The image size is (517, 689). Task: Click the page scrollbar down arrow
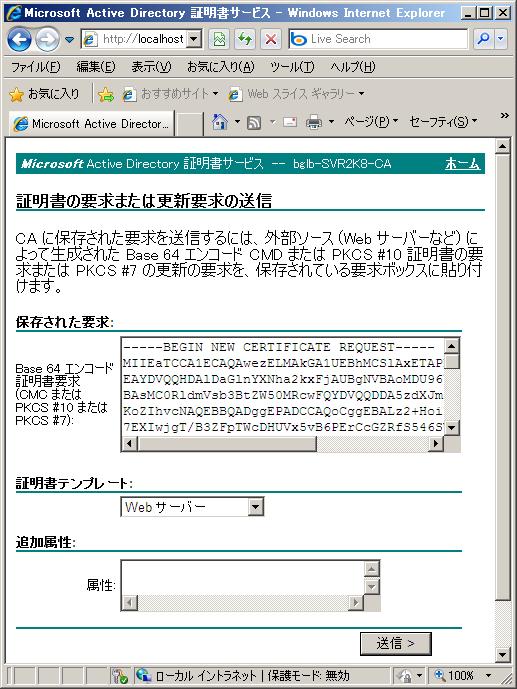point(503,654)
